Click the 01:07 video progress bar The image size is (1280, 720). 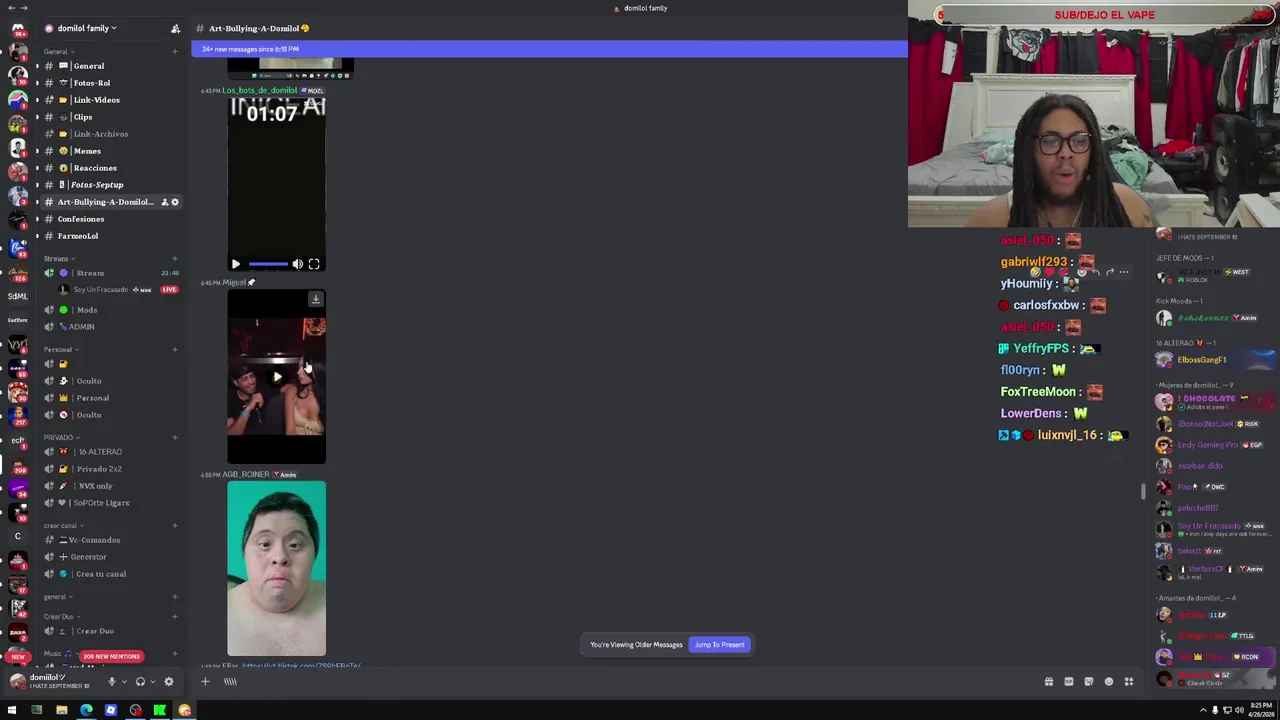coord(268,264)
